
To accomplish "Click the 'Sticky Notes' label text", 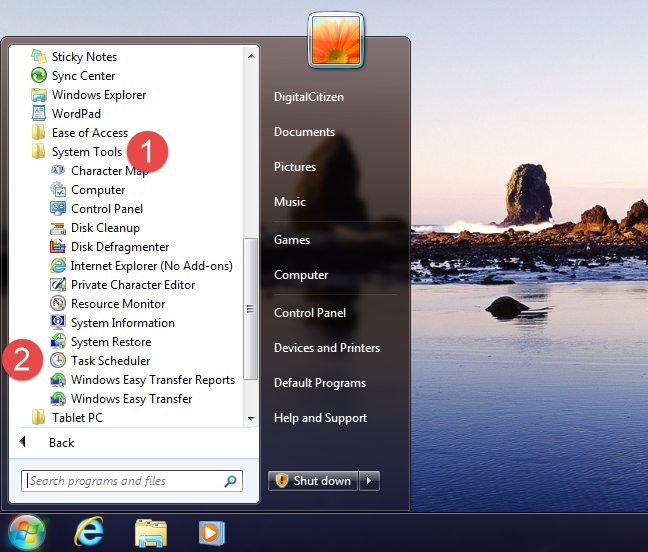I will [x=84, y=57].
